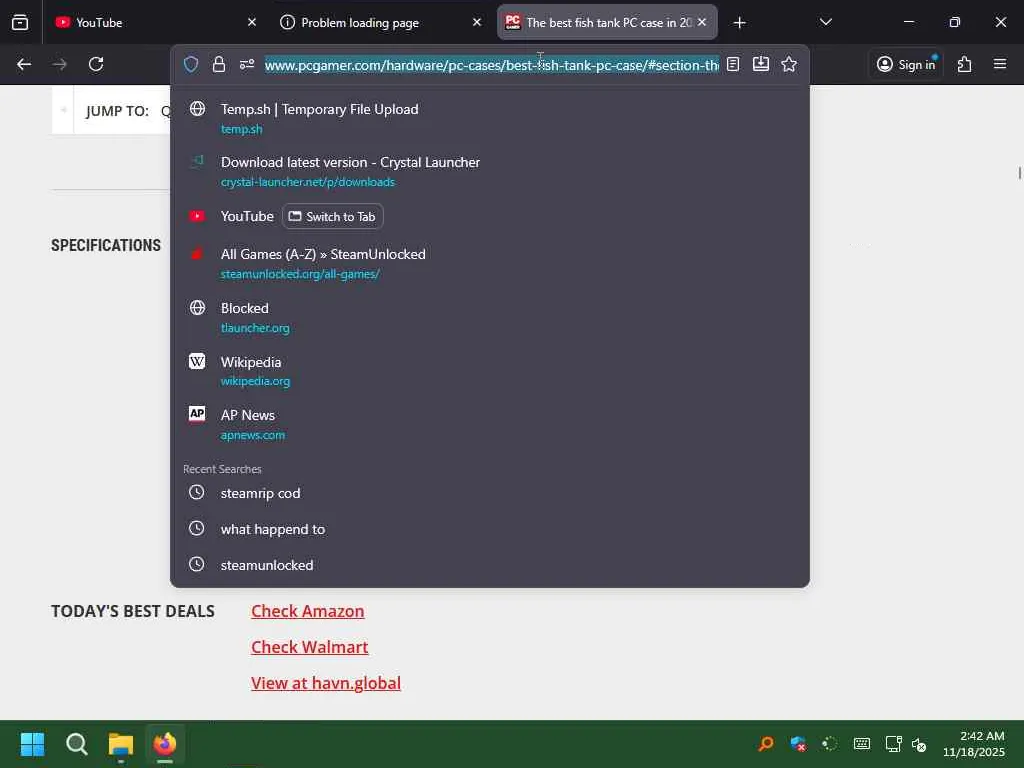The image size is (1024, 768).
Task: Expand the list all tabs chevron
Action: point(825,22)
